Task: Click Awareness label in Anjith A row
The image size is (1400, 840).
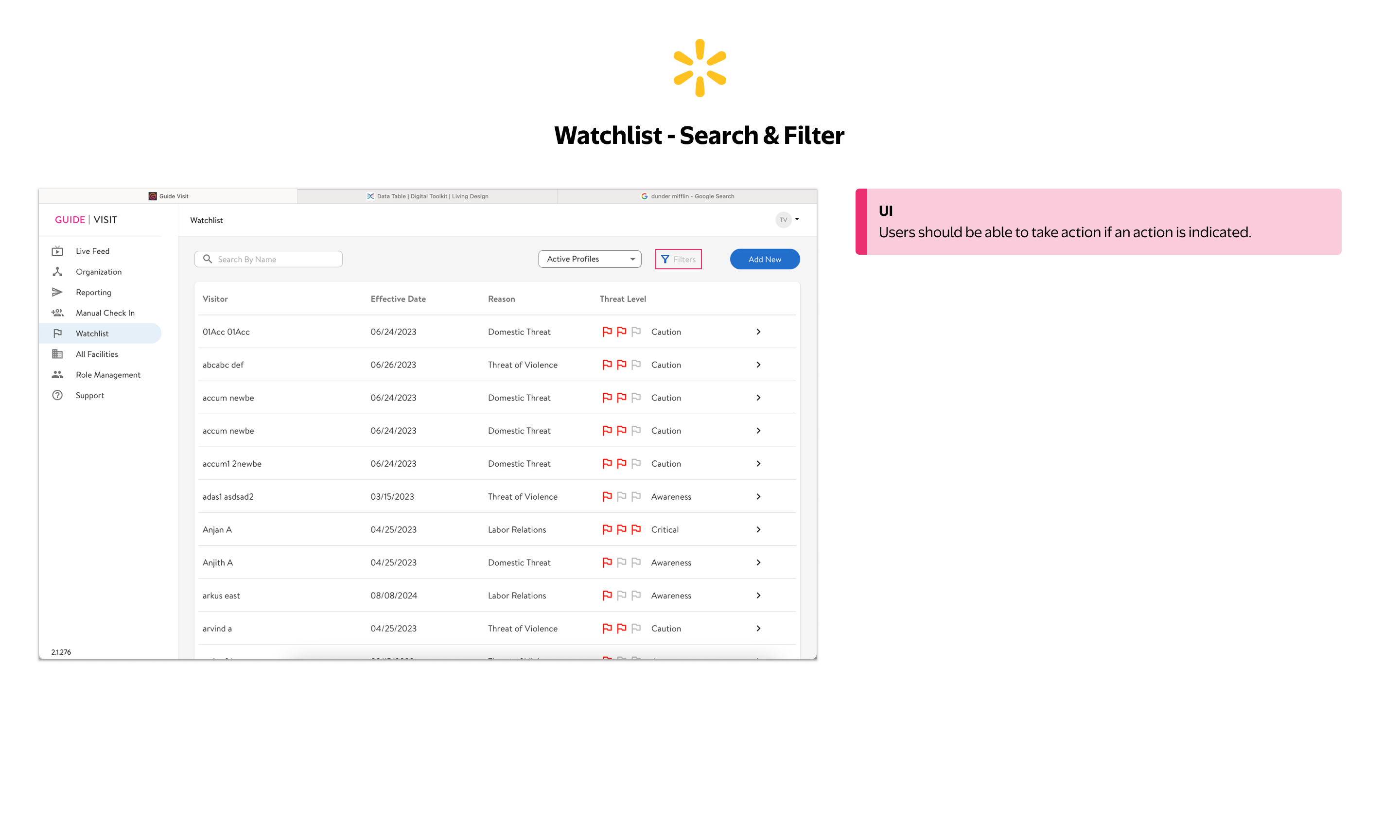Action: point(671,562)
